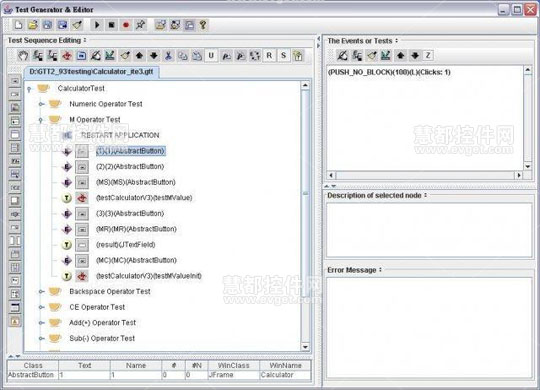Click the Z button in Events or Tests toolbar
This screenshot has width=540, height=390.
click(x=428, y=55)
